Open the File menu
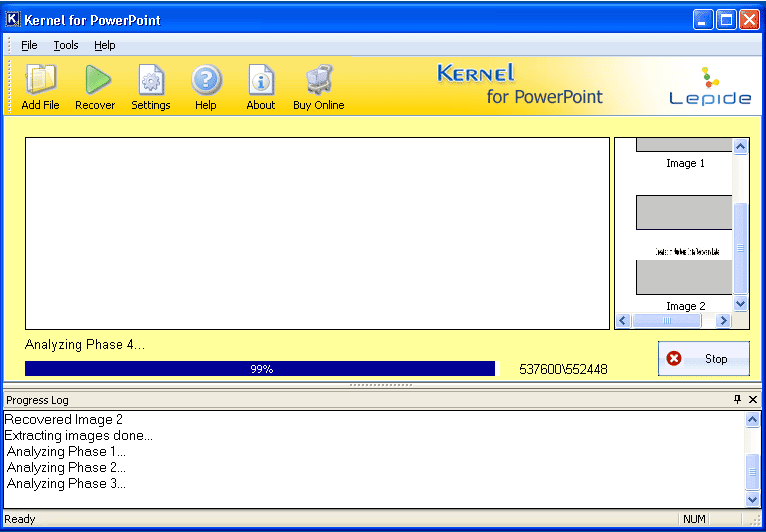Image resolution: width=766 pixels, height=532 pixels. point(29,45)
